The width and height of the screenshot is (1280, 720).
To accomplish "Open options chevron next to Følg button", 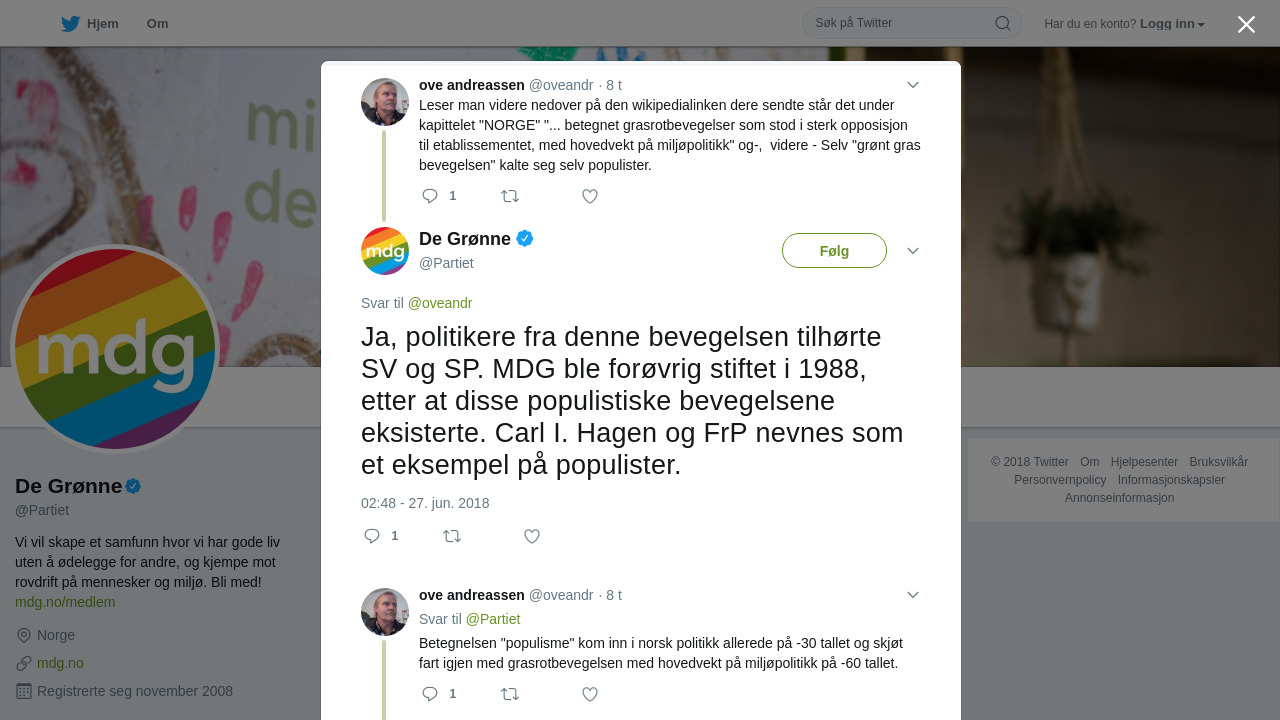I will (912, 251).
